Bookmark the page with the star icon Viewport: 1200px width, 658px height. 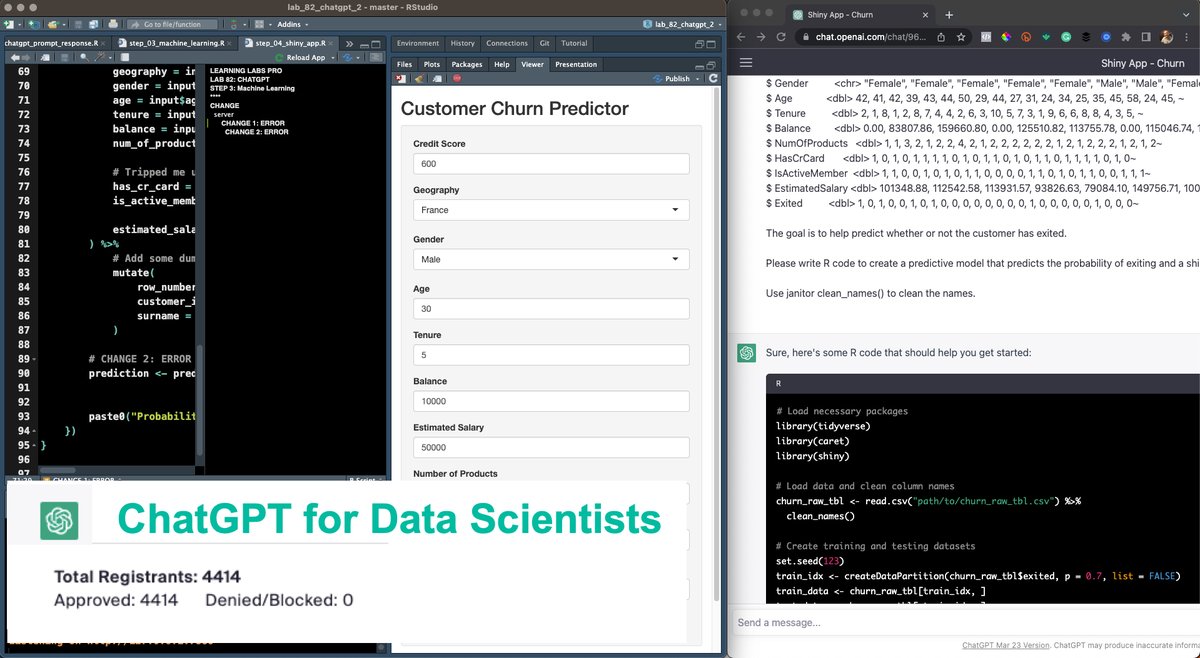(x=961, y=37)
